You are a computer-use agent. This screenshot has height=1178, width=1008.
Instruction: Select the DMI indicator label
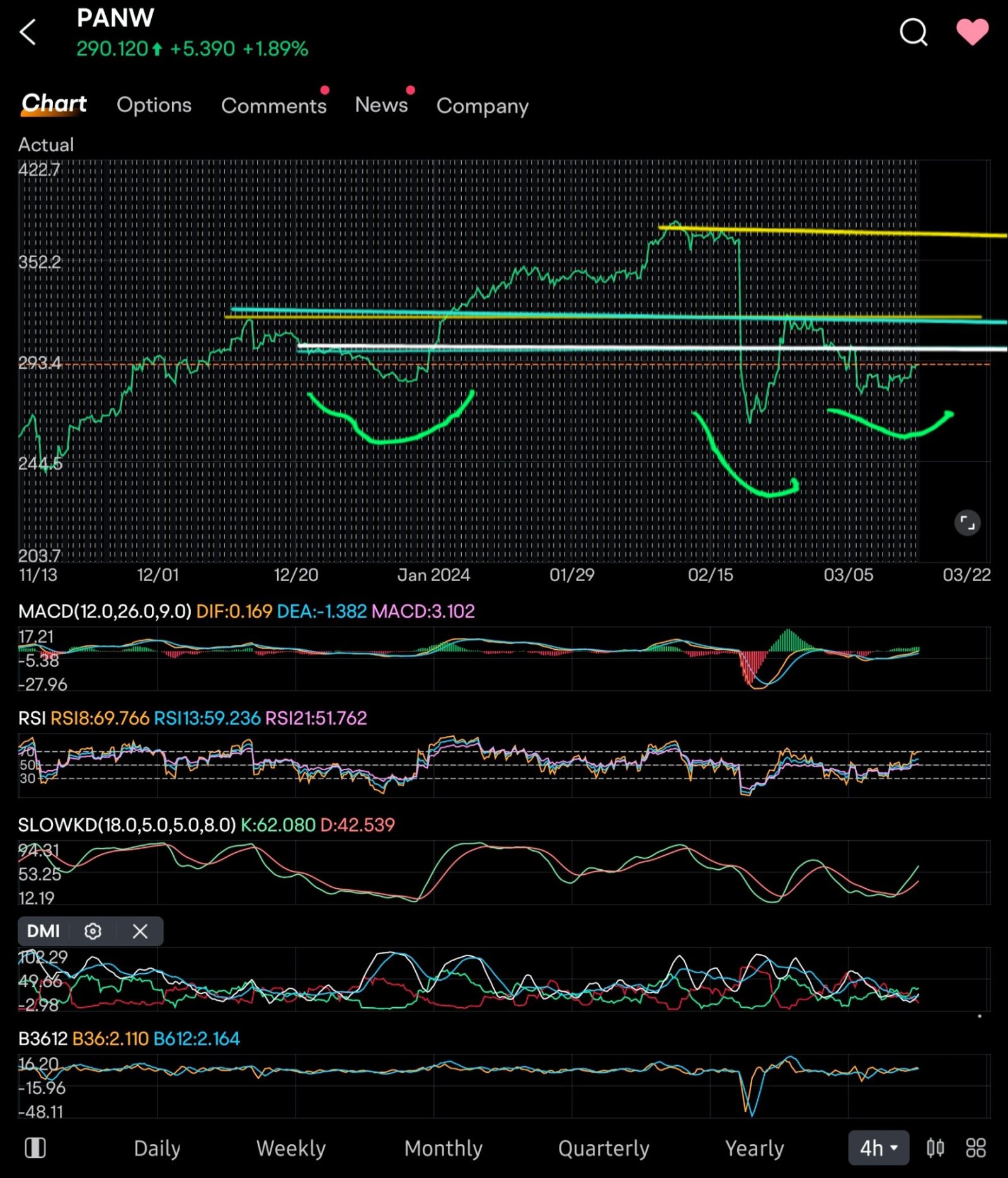pyautogui.click(x=43, y=931)
